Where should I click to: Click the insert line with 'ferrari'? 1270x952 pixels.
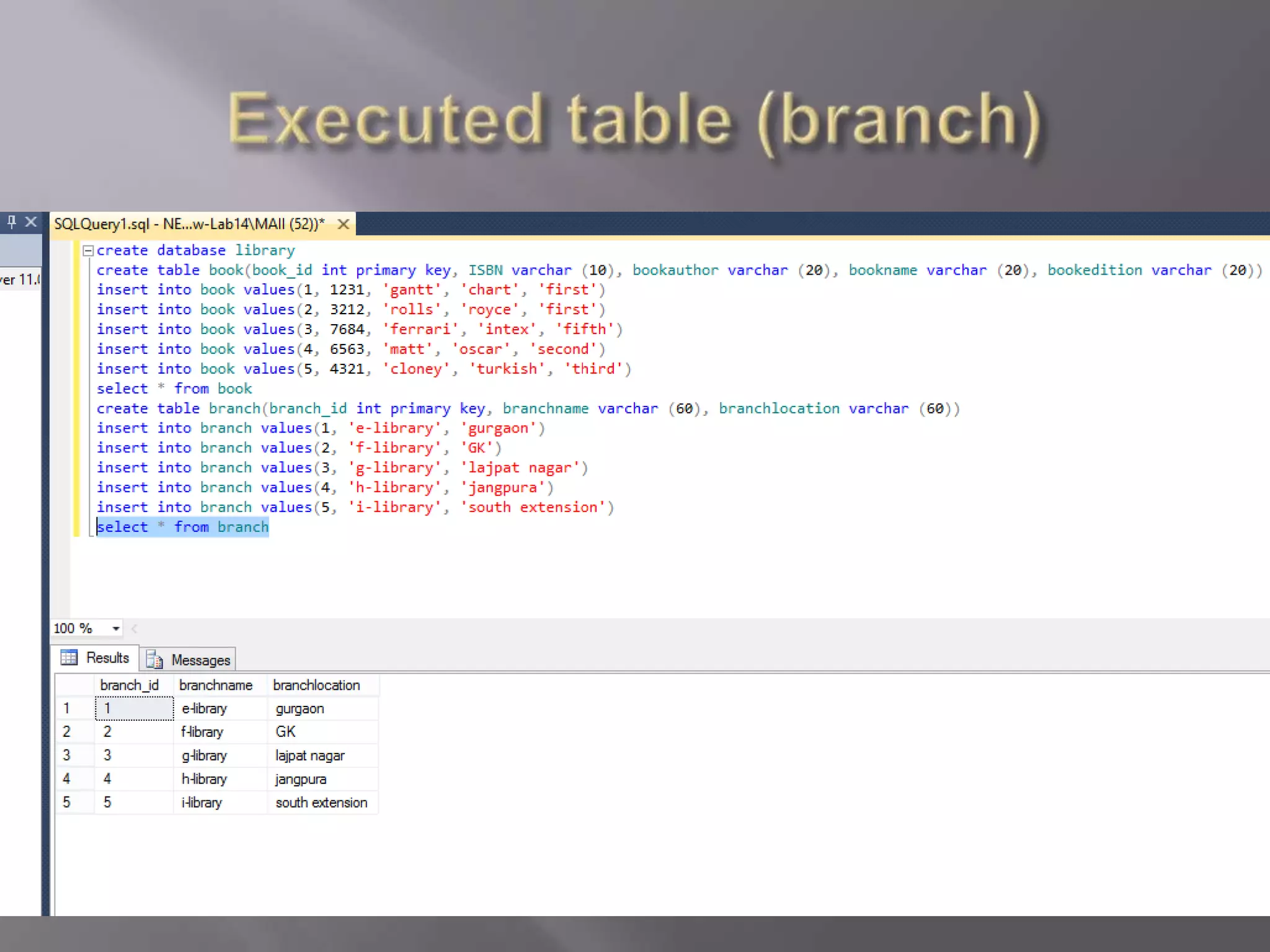pos(360,329)
